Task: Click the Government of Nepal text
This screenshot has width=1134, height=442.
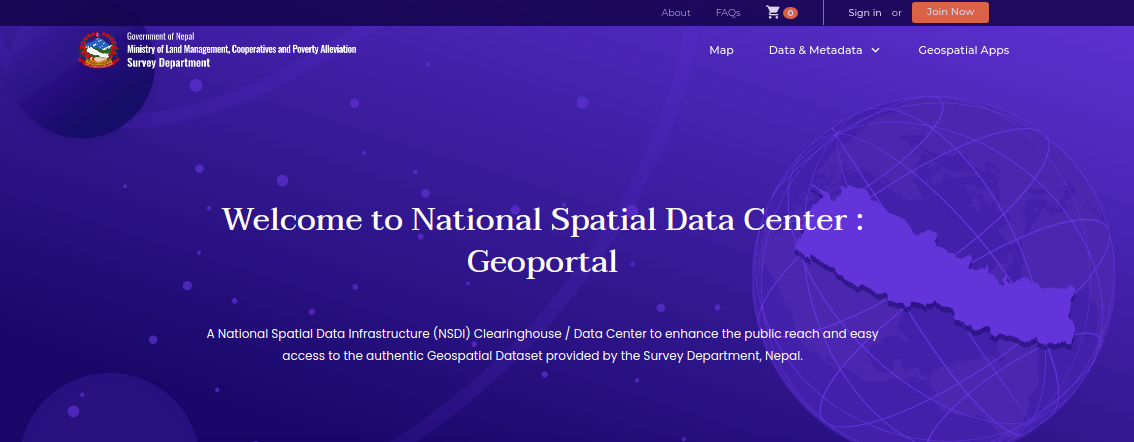Action: tap(161, 36)
